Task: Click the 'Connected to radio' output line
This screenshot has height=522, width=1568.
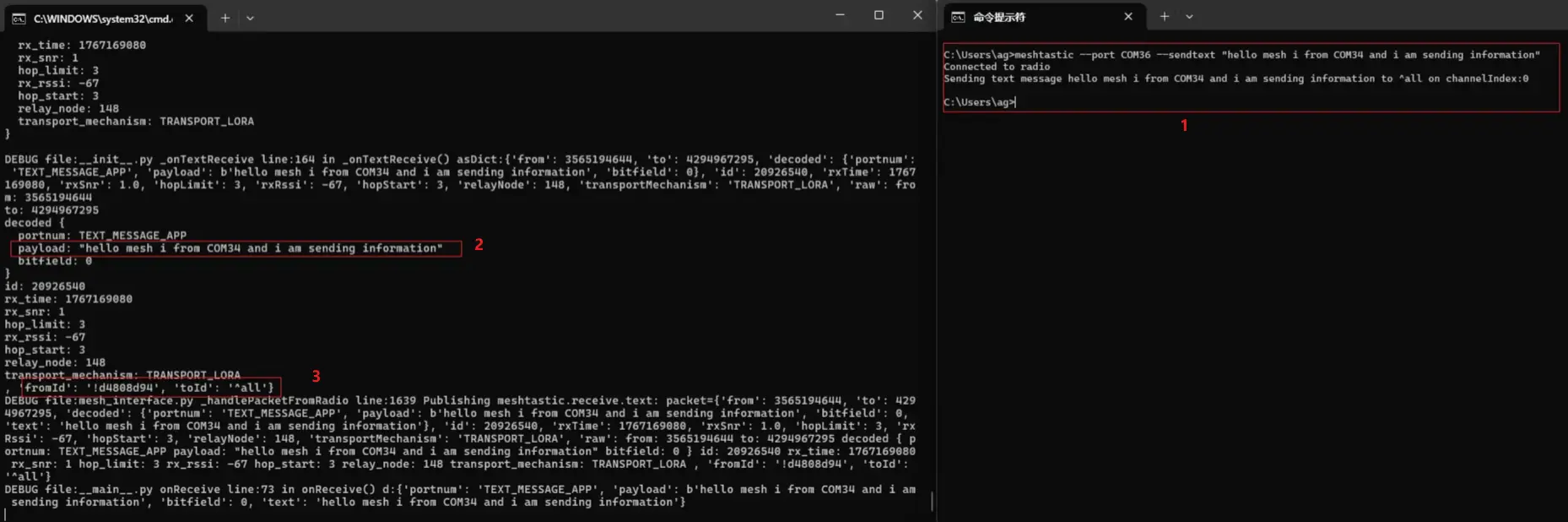Action: pyautogui.click(x=997, y=67)
